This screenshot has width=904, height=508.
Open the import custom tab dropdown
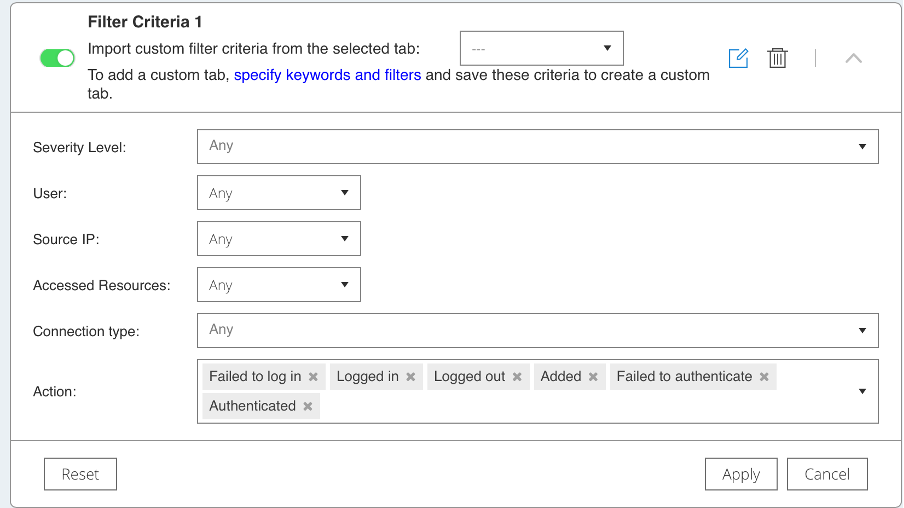[x=541, y=48]
